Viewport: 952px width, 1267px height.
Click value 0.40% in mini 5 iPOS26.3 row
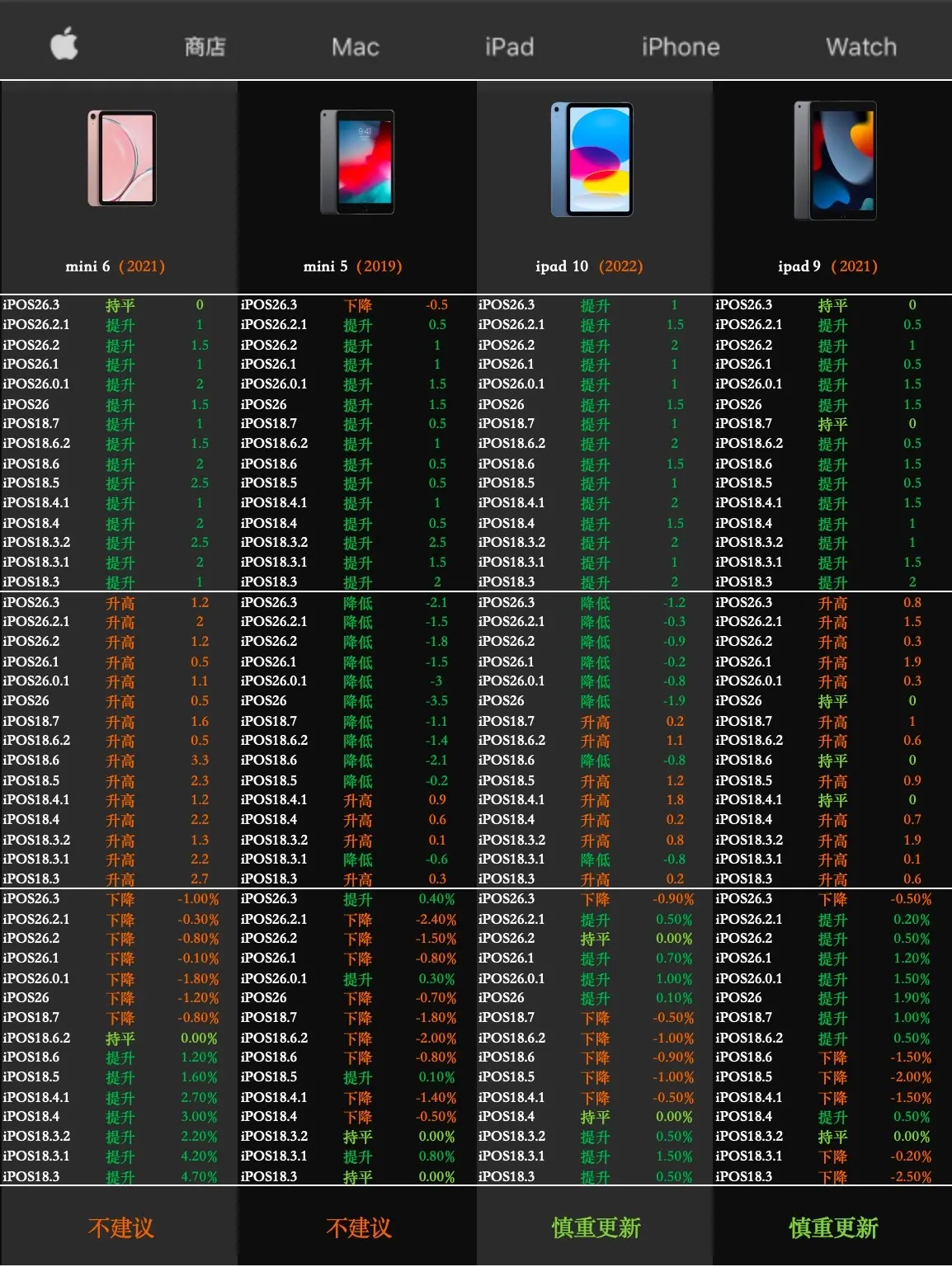point(436,900)
